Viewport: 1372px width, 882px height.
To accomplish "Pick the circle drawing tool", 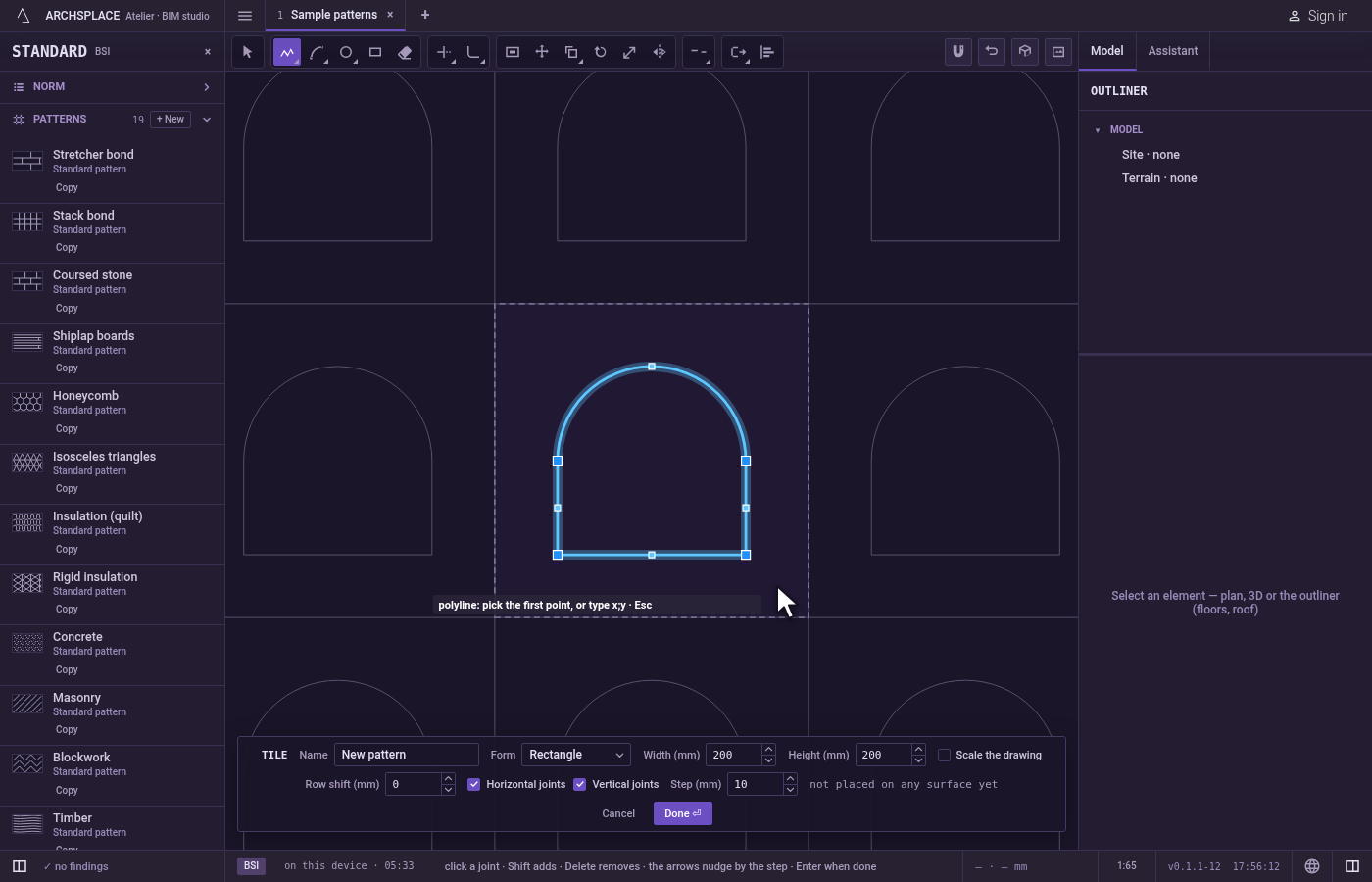I will tap(346, 52).
